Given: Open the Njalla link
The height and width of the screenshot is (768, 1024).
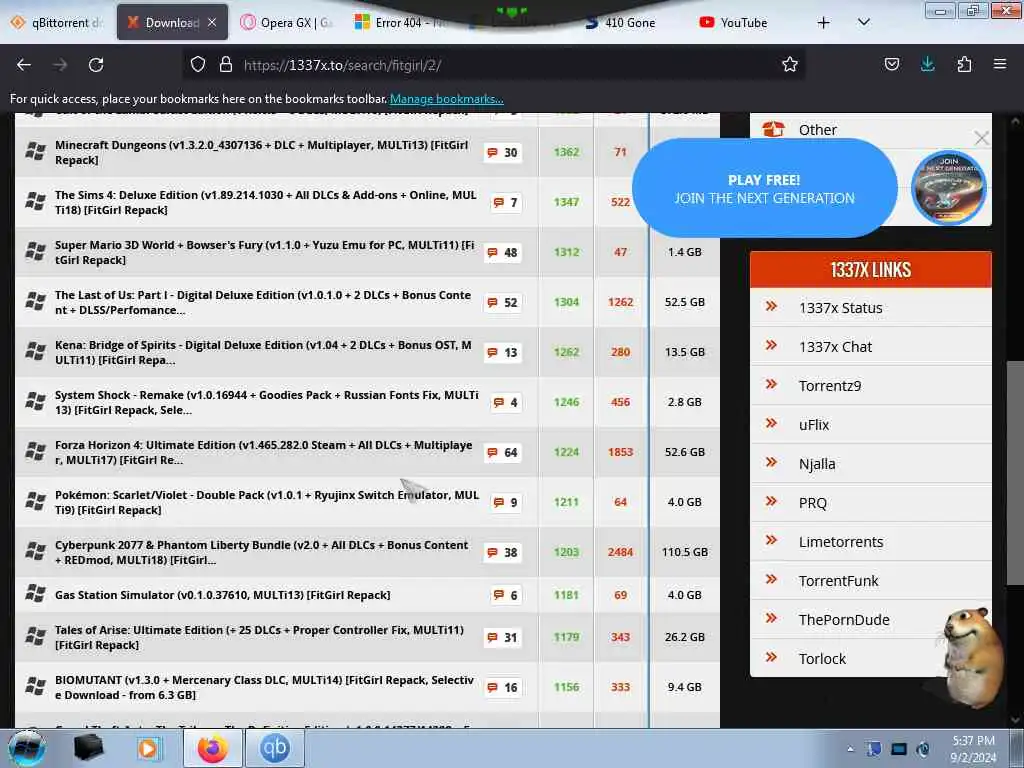Looking at the screenshot, I should (817, 464).
